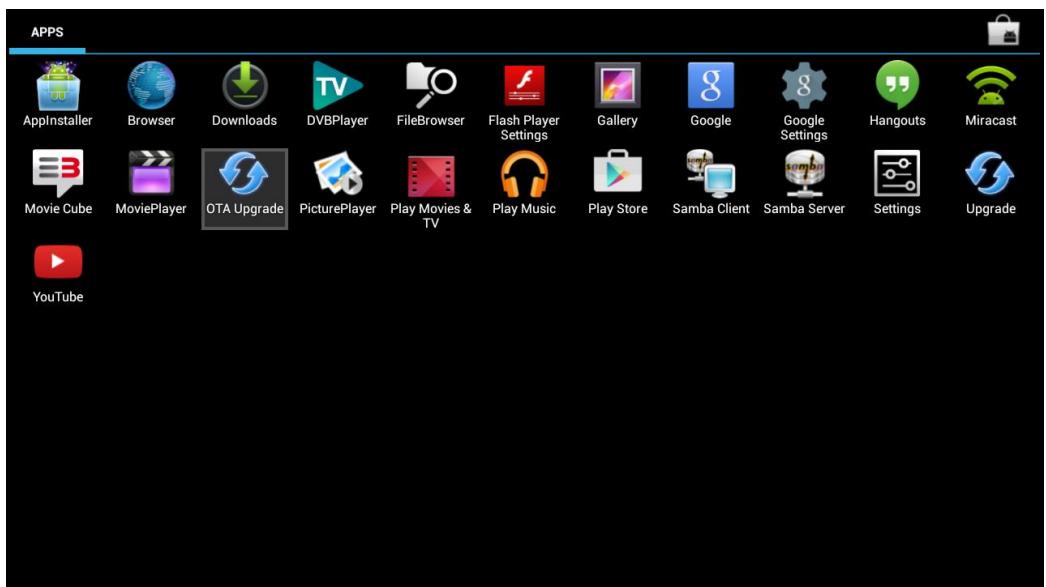This screenshot has width=1046, height=587.
Task: Launch the Browser globe icon
Action: pos(151,85)
